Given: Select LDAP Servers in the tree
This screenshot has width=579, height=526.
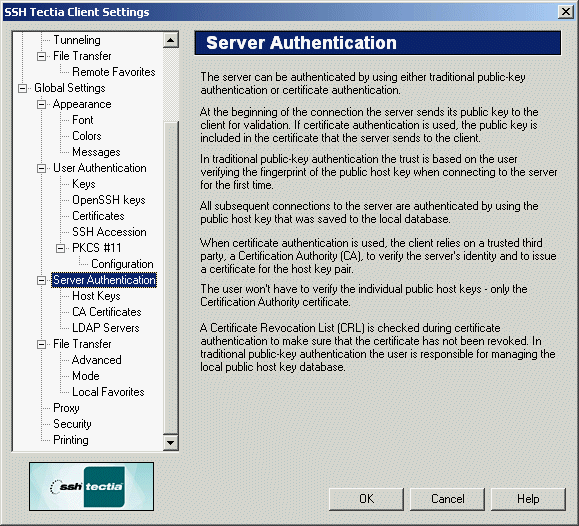Looking at the screenshot, I should tap(106, 328).
